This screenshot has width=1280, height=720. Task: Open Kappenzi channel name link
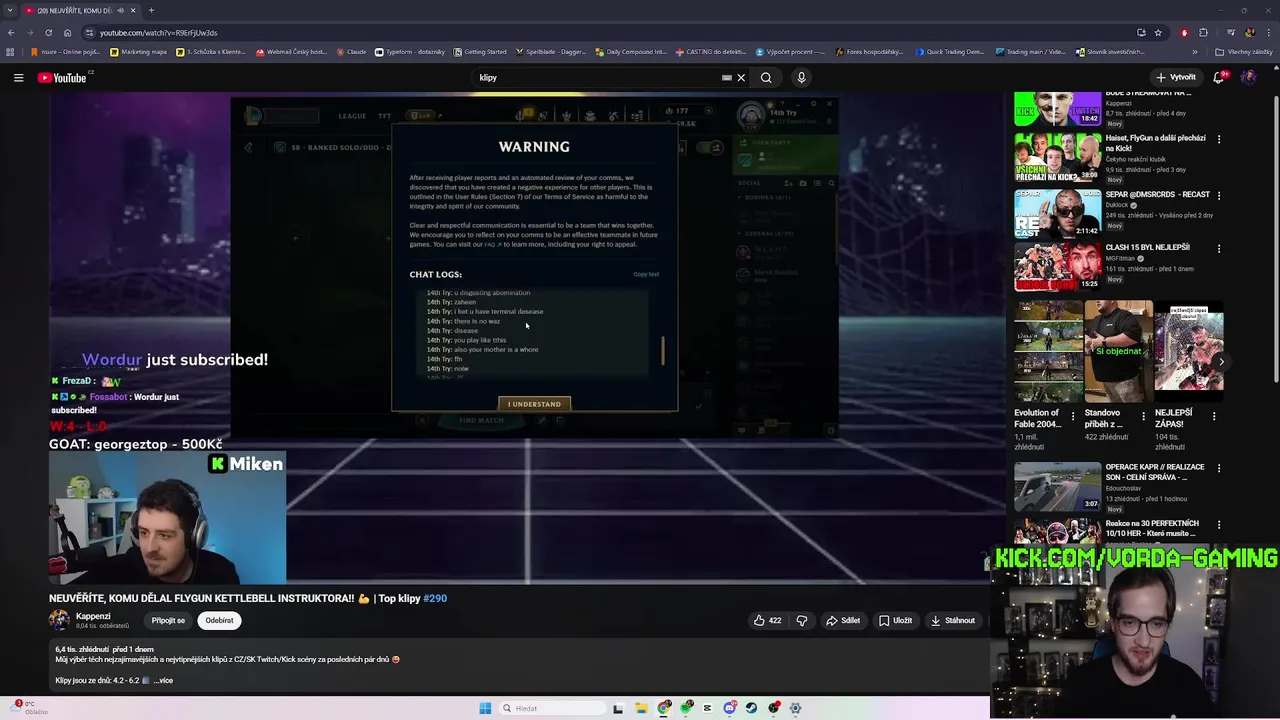point(93,616)
